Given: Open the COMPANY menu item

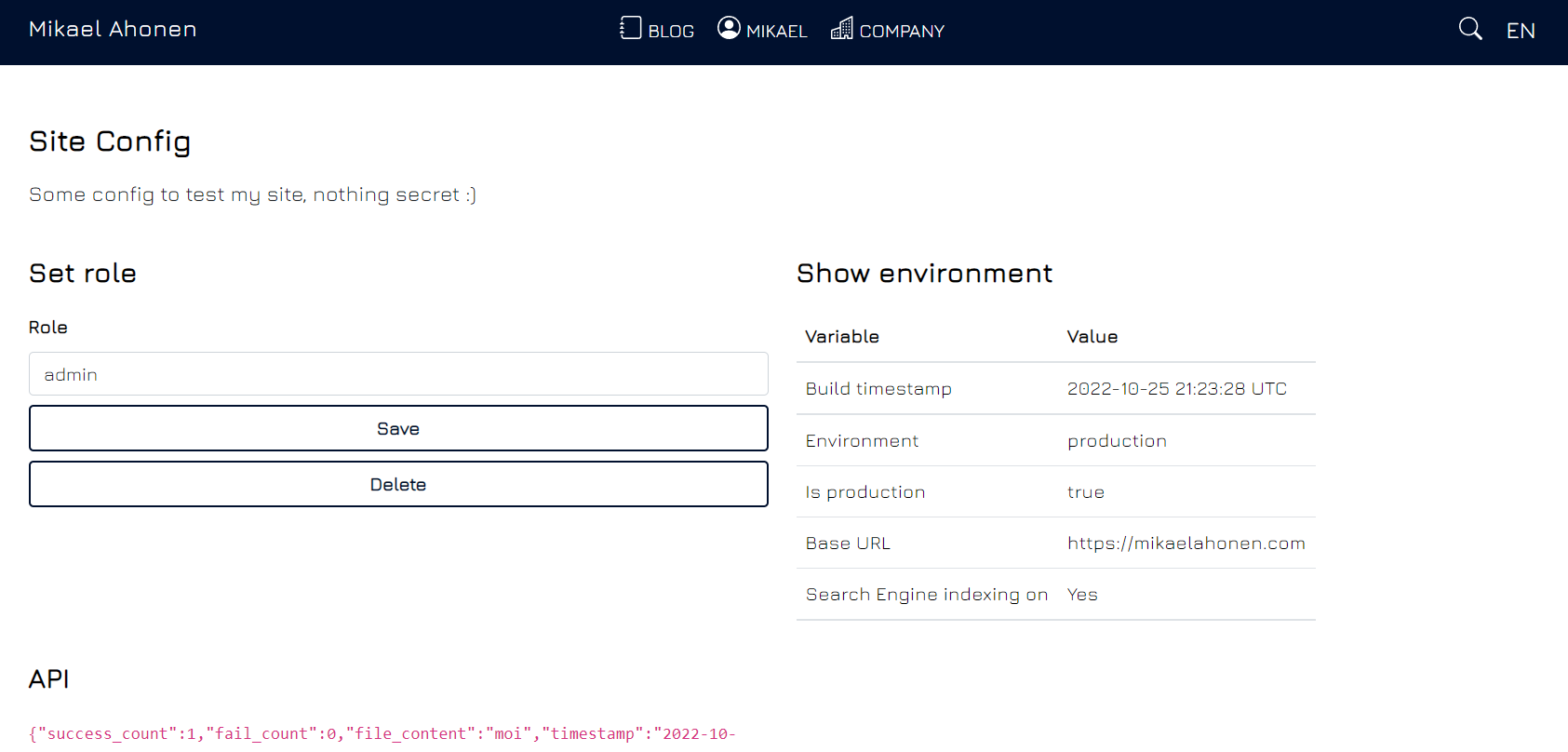Looking at the screenshot, I should (902, 32).
